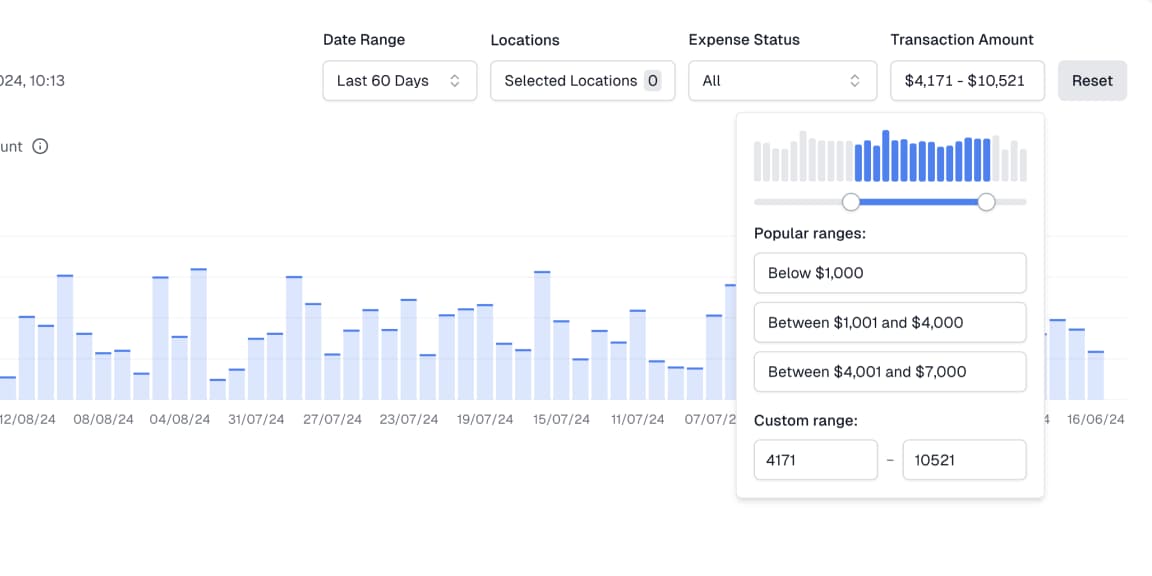Viewport: 1152px width, 576px height.
Task: Click the Transaction Amount filter showing $4,171 - $10,521
Action: click(967, 81)
